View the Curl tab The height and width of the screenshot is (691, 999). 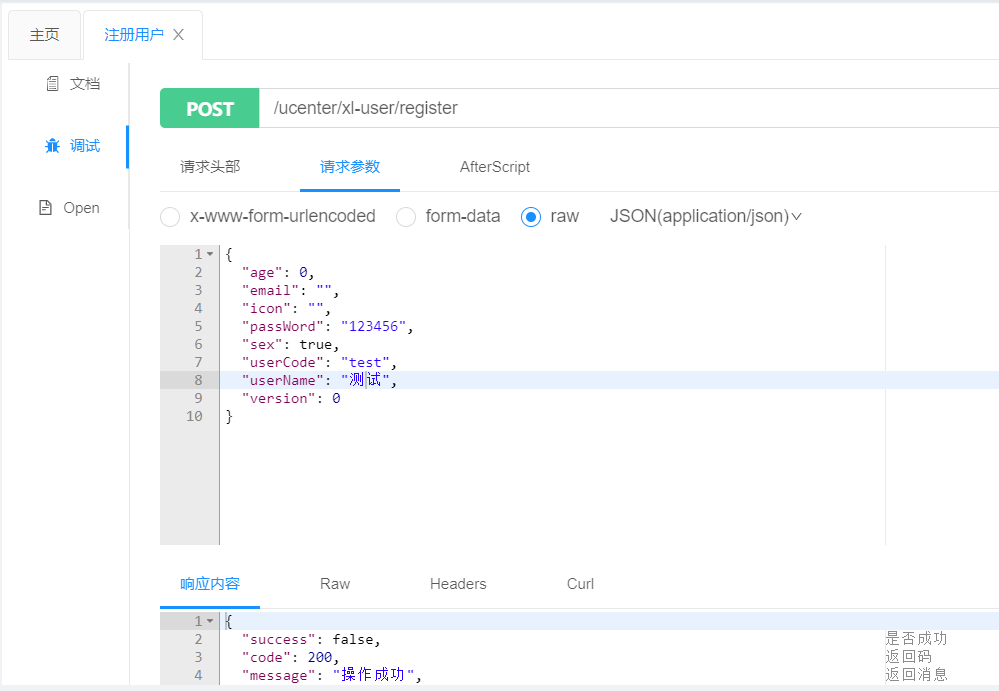tap(580, 584)
